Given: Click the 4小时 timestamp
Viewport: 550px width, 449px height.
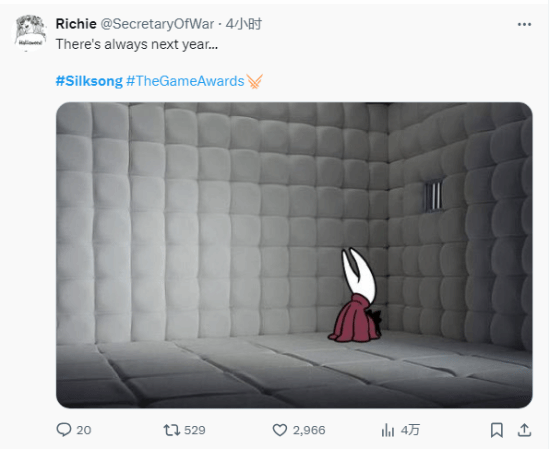Looking at the screenshot, I should 243,24.
